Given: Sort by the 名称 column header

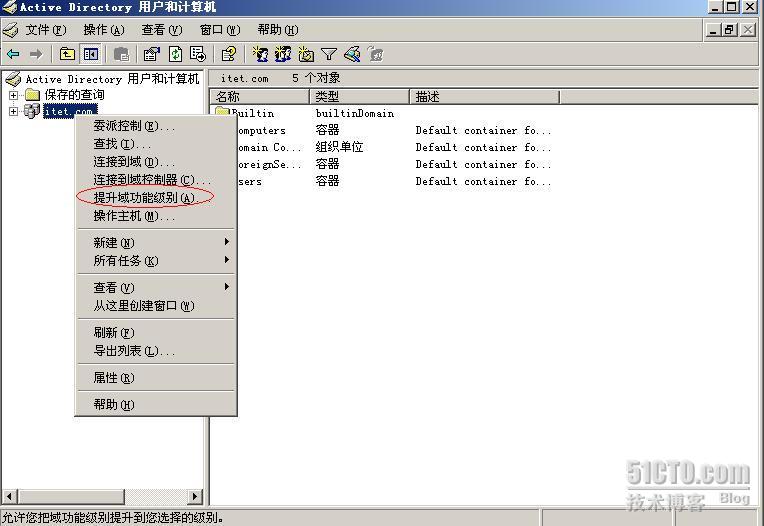Looking at the screenshot, I should 260,96.
